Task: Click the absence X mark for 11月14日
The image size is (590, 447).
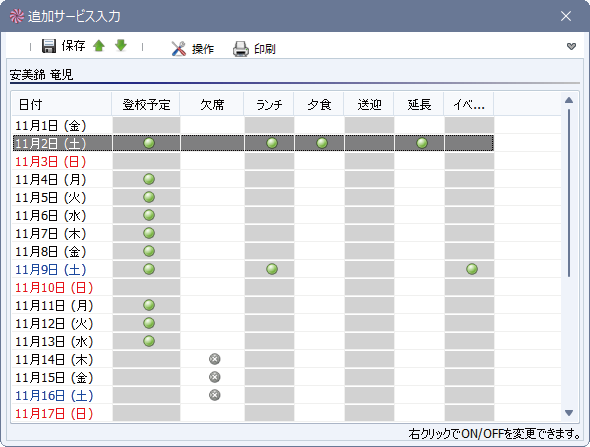Action: (x=214, y=359)
